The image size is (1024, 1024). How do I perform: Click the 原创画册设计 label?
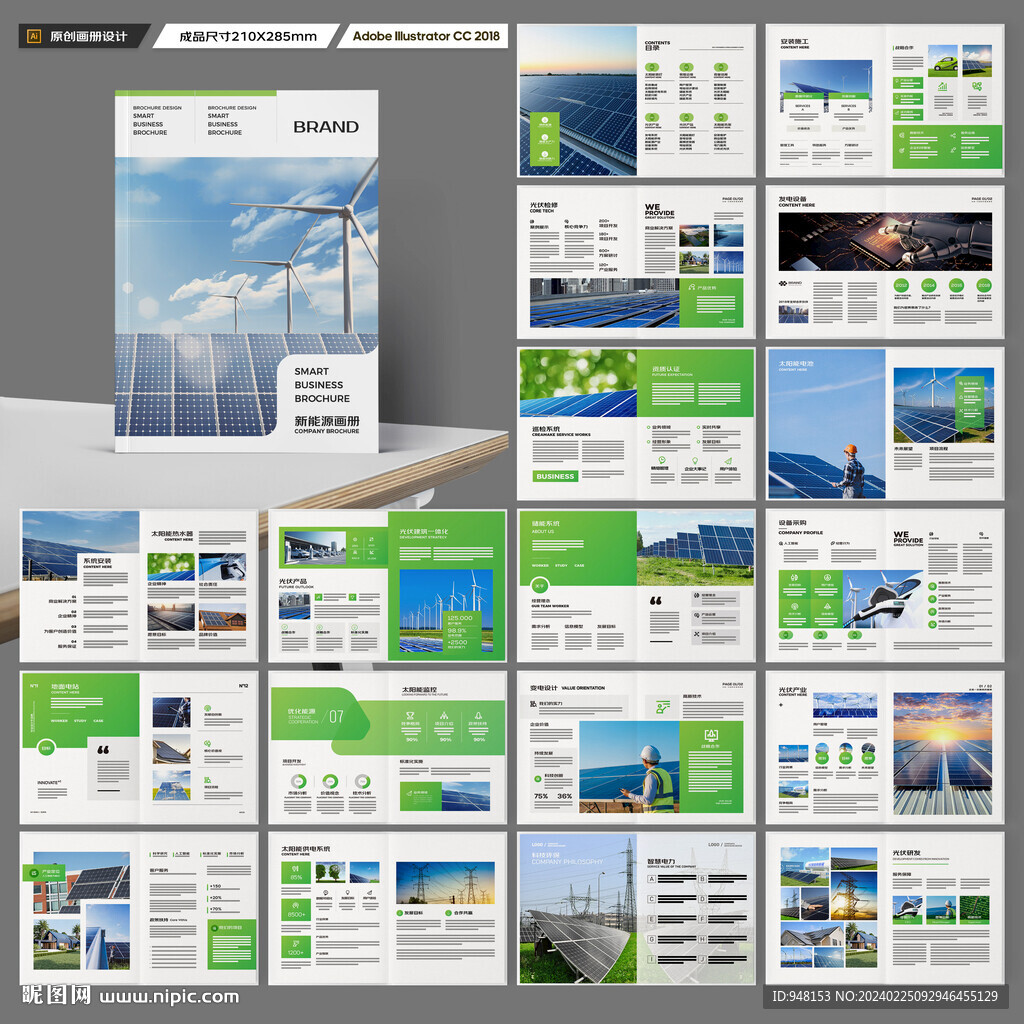click(88, 37)
